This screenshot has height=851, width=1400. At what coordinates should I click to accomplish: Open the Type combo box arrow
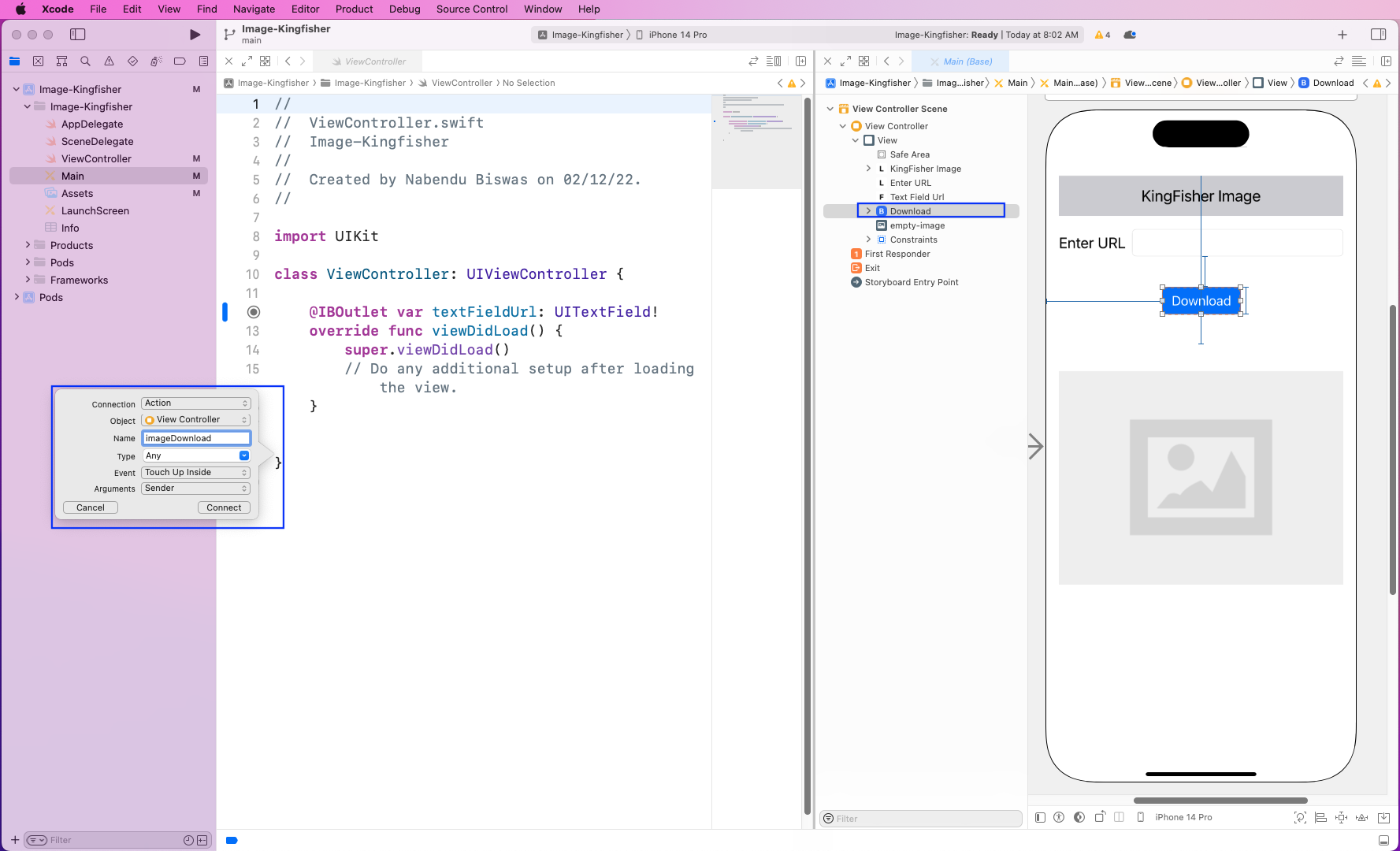244,455
